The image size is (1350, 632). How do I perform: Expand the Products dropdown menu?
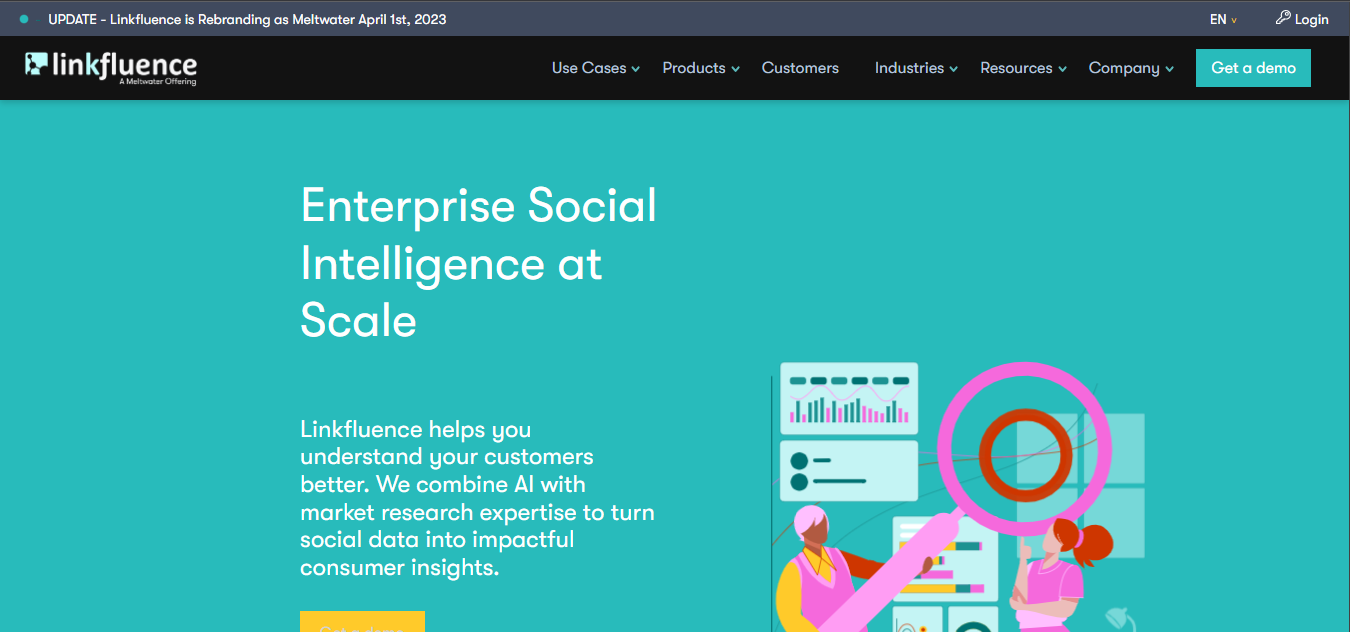701,68
